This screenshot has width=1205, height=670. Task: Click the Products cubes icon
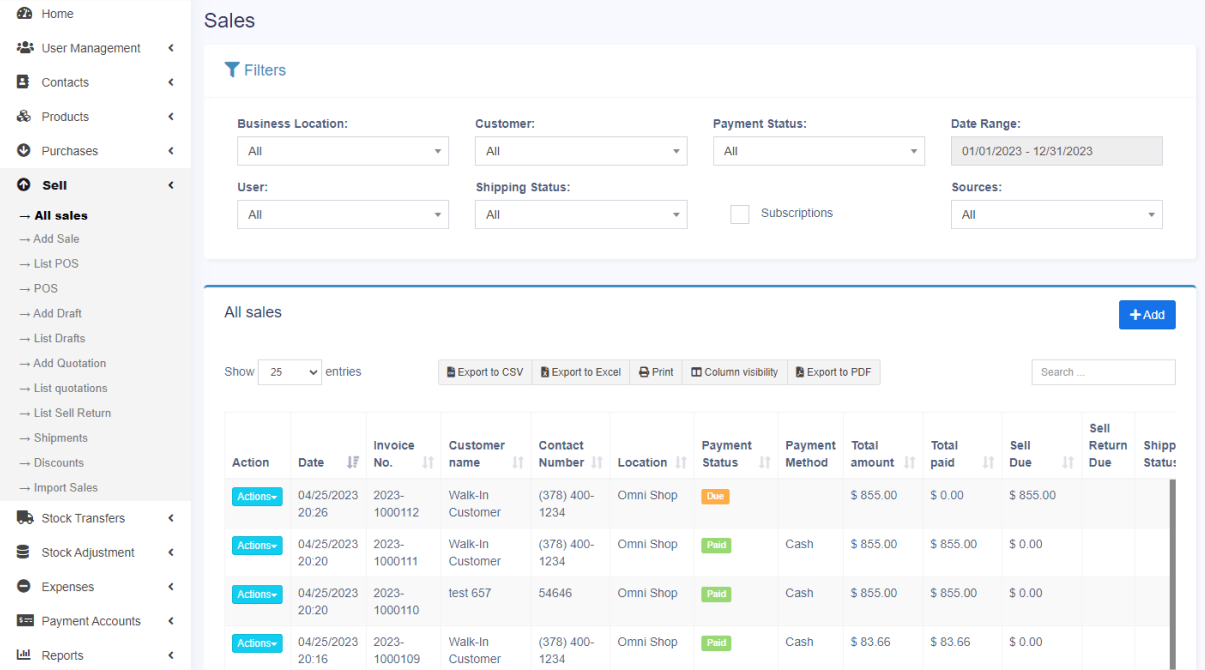point(24,117)
